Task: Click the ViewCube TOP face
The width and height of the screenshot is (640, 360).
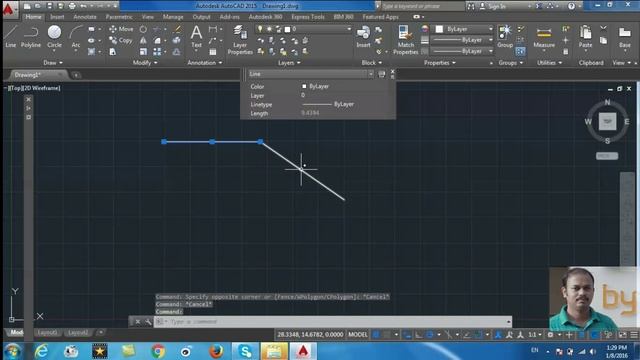Action: point(607,122)
